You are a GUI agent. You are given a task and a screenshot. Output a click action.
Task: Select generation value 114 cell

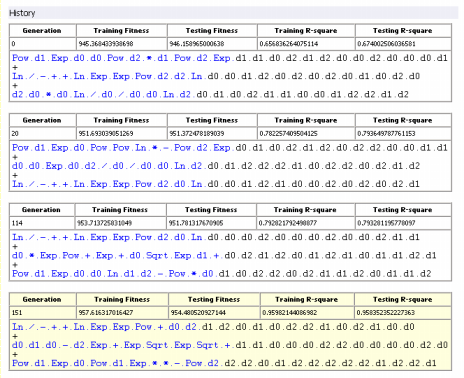click(42, 223)
